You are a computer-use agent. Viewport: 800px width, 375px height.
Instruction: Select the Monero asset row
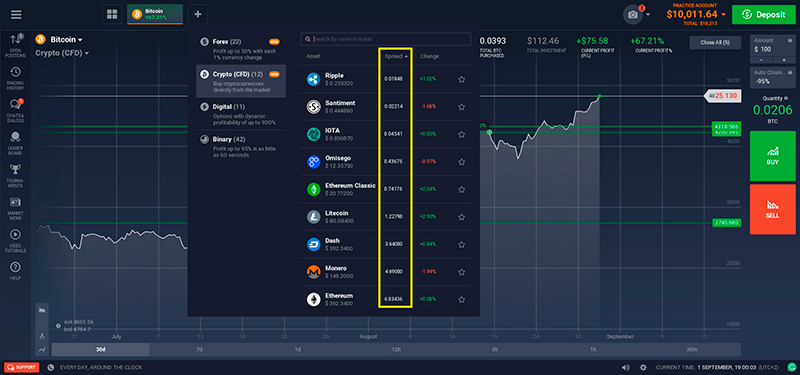pos(386,272)
